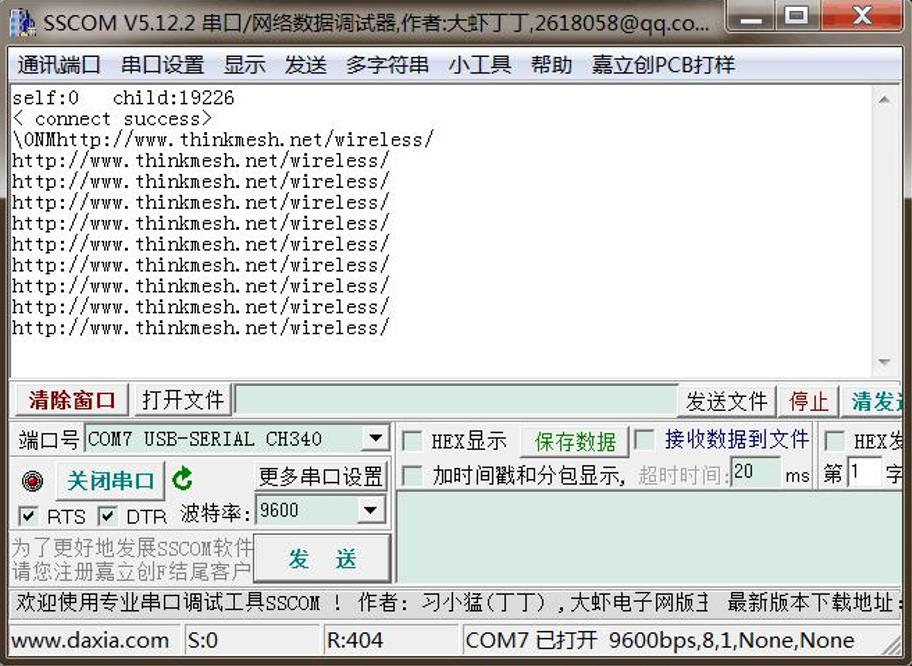Click the file path field beside 打开文件

coord(455,400)
